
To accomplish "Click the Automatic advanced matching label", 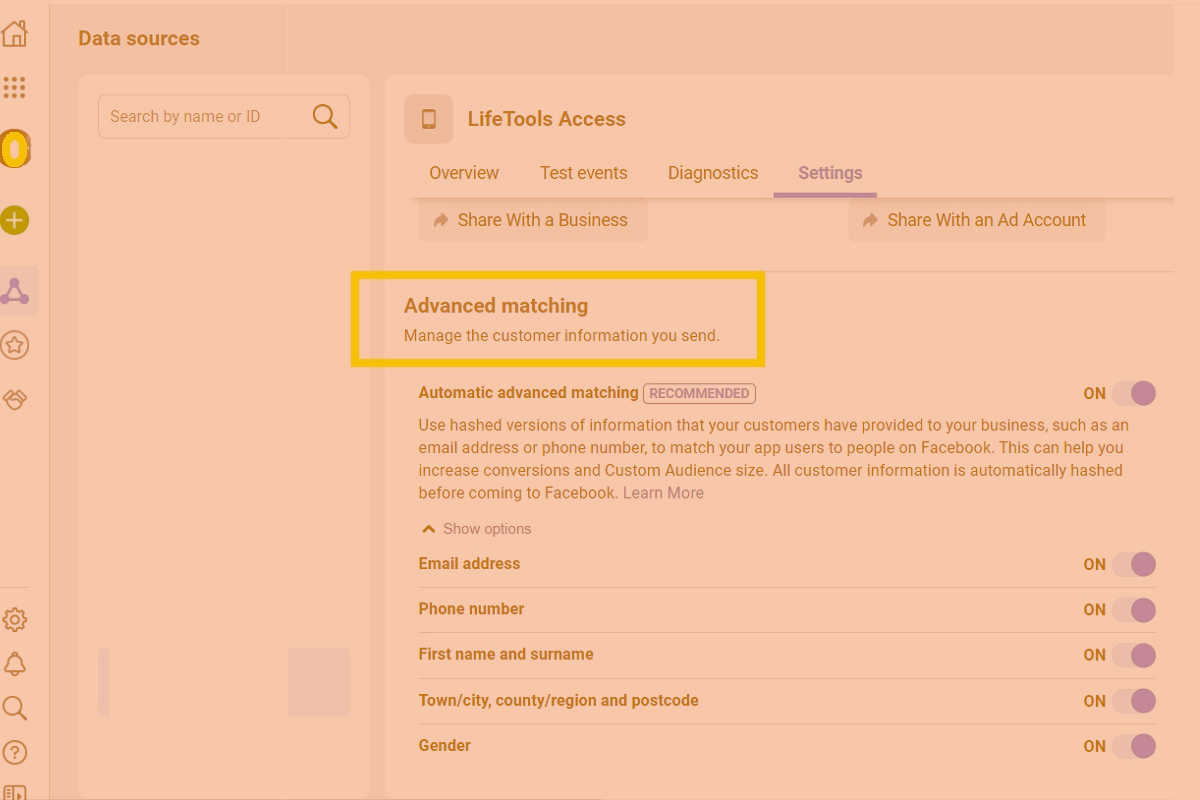I will click(528, 393).
